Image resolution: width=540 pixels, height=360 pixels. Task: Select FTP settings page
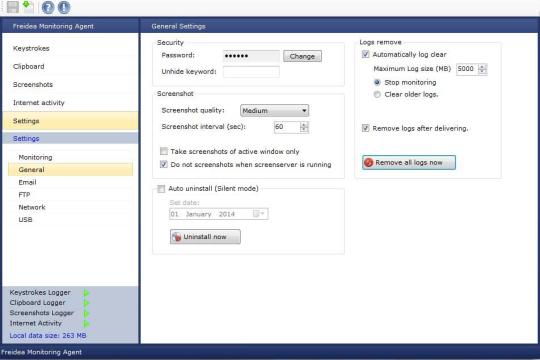[70, 195]
